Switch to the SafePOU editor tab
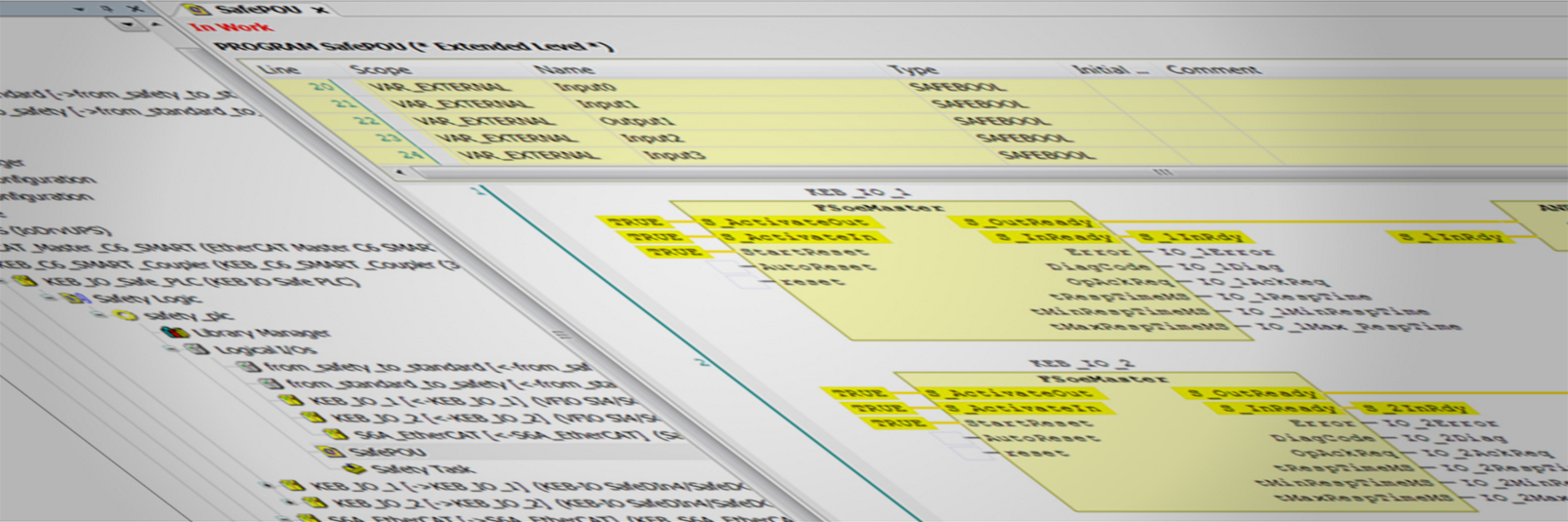 tap(258, 10)
